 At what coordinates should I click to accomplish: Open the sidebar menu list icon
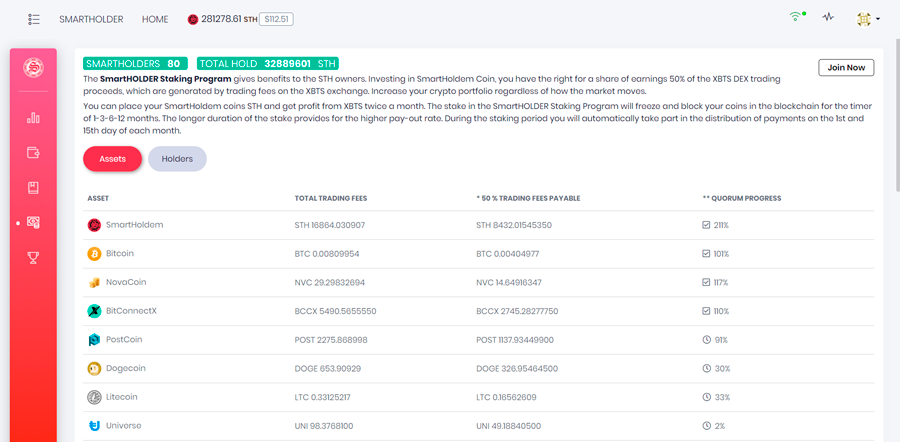pos(33,19)
